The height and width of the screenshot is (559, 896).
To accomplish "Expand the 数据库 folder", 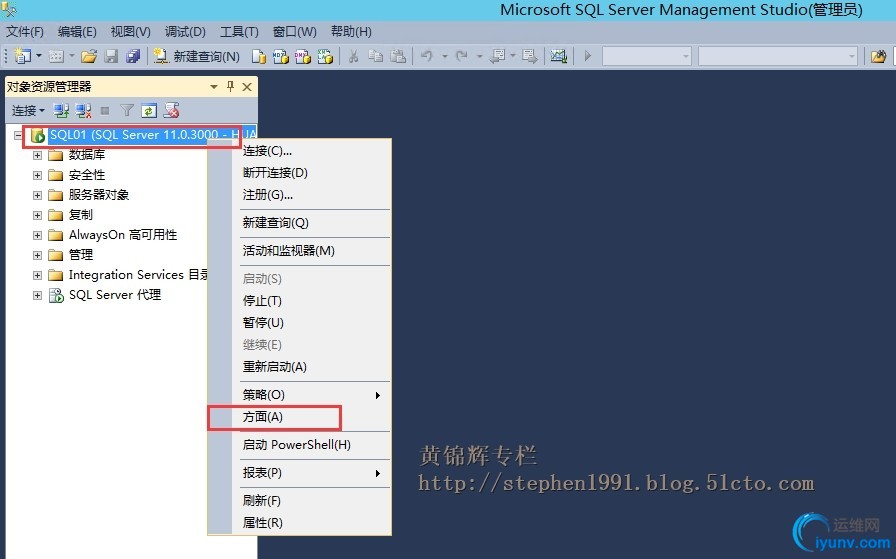I will pyautogui.click(x=37, y=155).
